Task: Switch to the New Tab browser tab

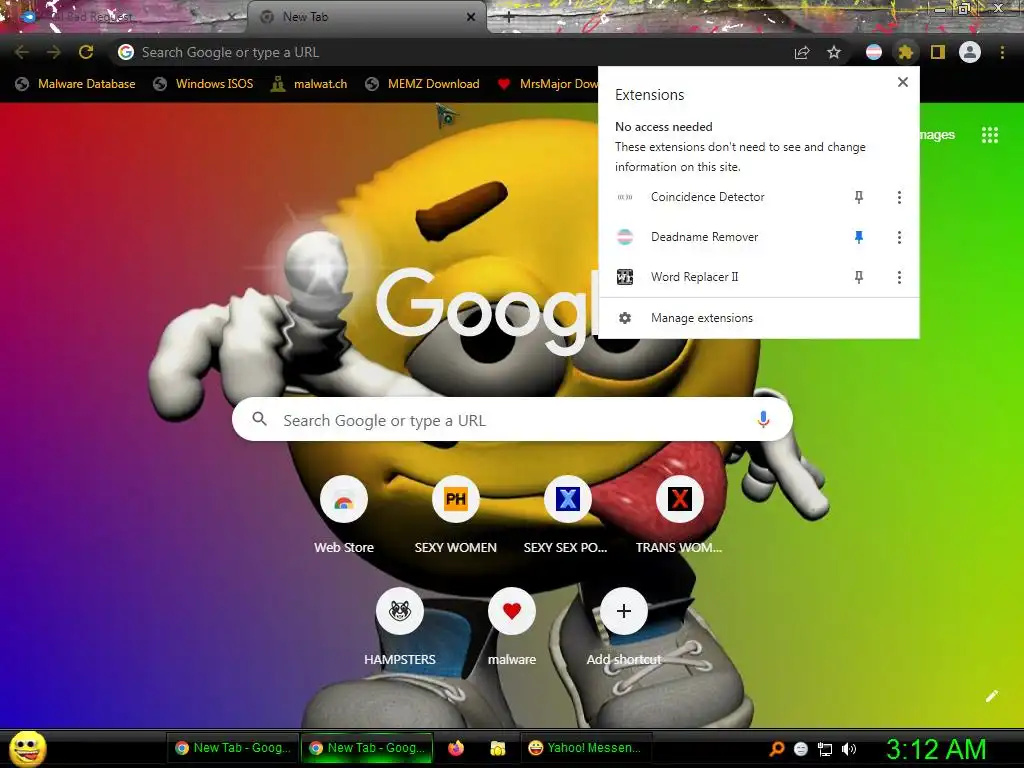Action: (x=366, y=17)
